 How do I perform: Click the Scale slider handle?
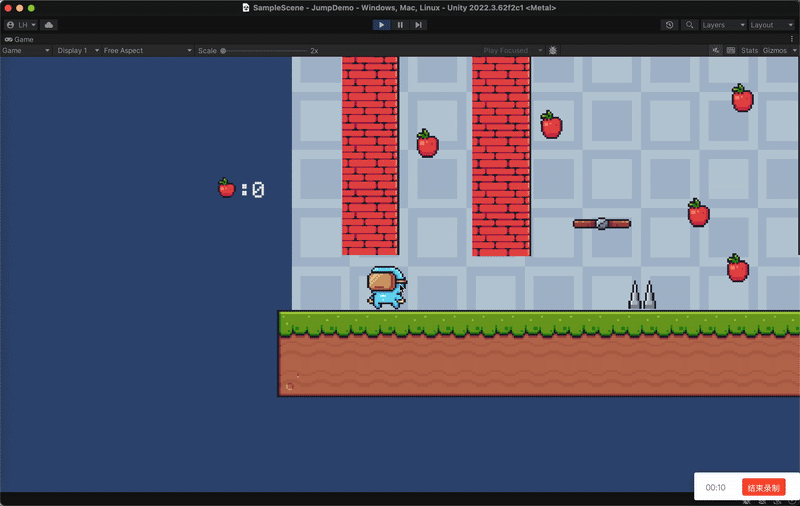[223, 50]
